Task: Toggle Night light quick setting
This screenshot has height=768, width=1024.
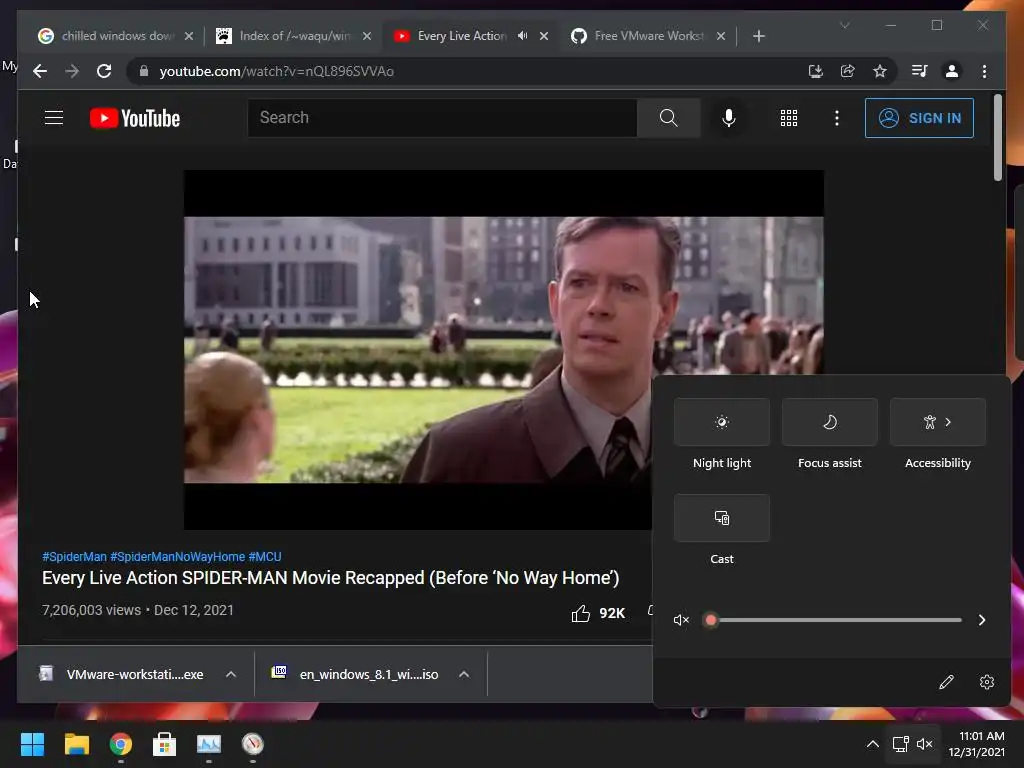Action: pyautogui.click(x=722, y=422)
